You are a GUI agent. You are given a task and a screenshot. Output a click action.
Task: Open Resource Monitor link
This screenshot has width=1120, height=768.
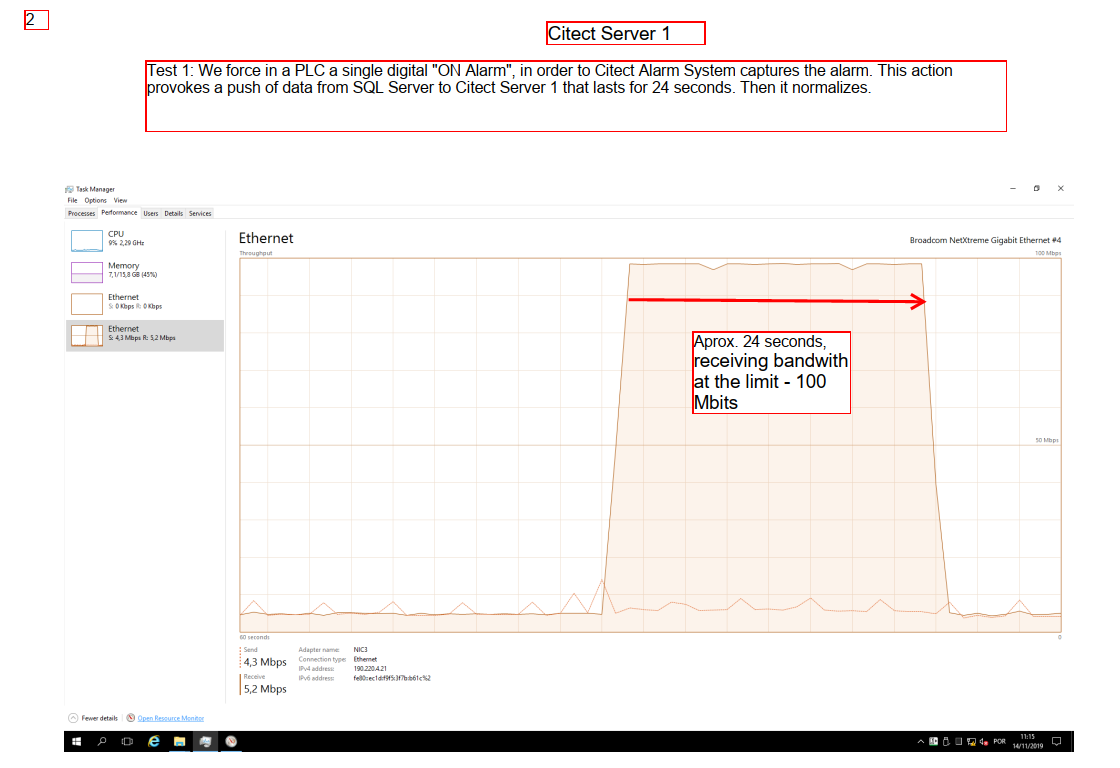(171, 719)
